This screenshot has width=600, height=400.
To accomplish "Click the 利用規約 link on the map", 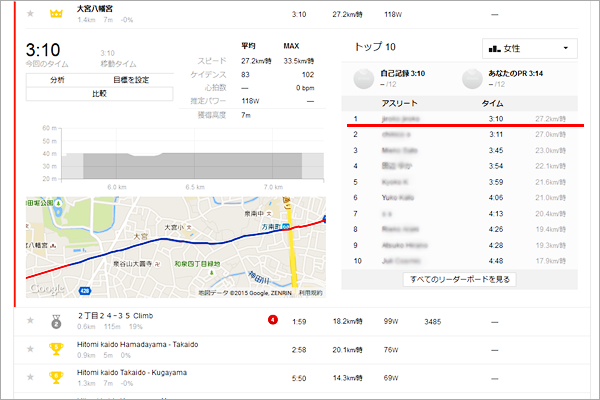I will point(310,293).
